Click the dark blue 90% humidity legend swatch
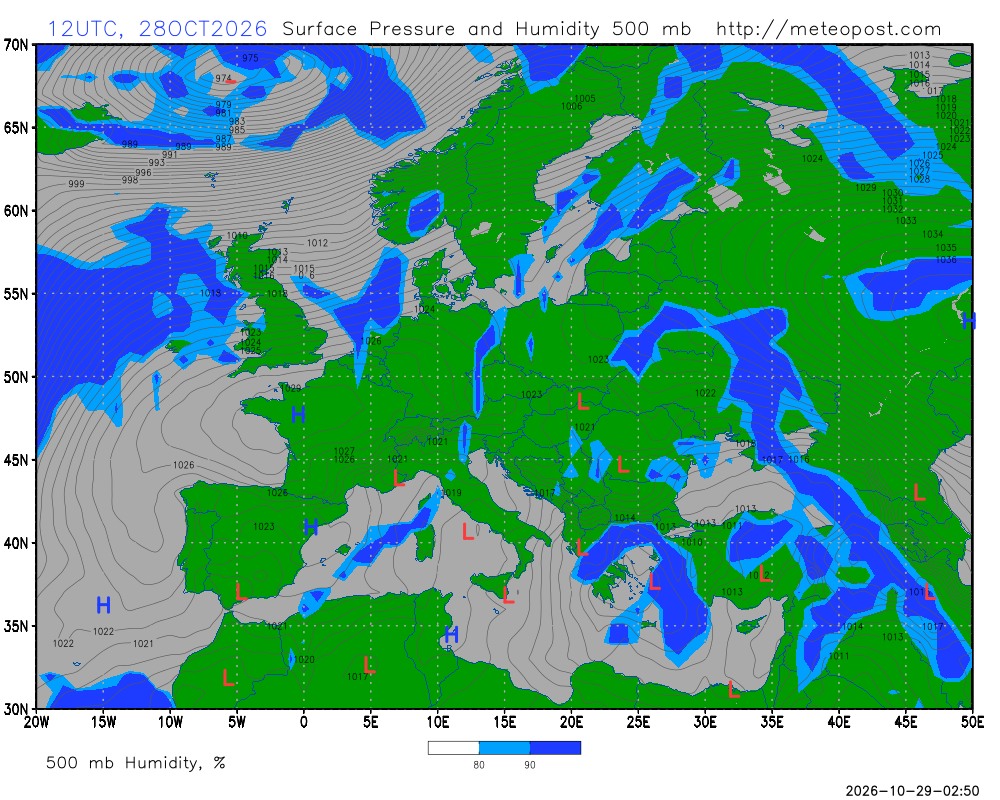Viewport: 1000px width, 800px height. click(555, 748)
